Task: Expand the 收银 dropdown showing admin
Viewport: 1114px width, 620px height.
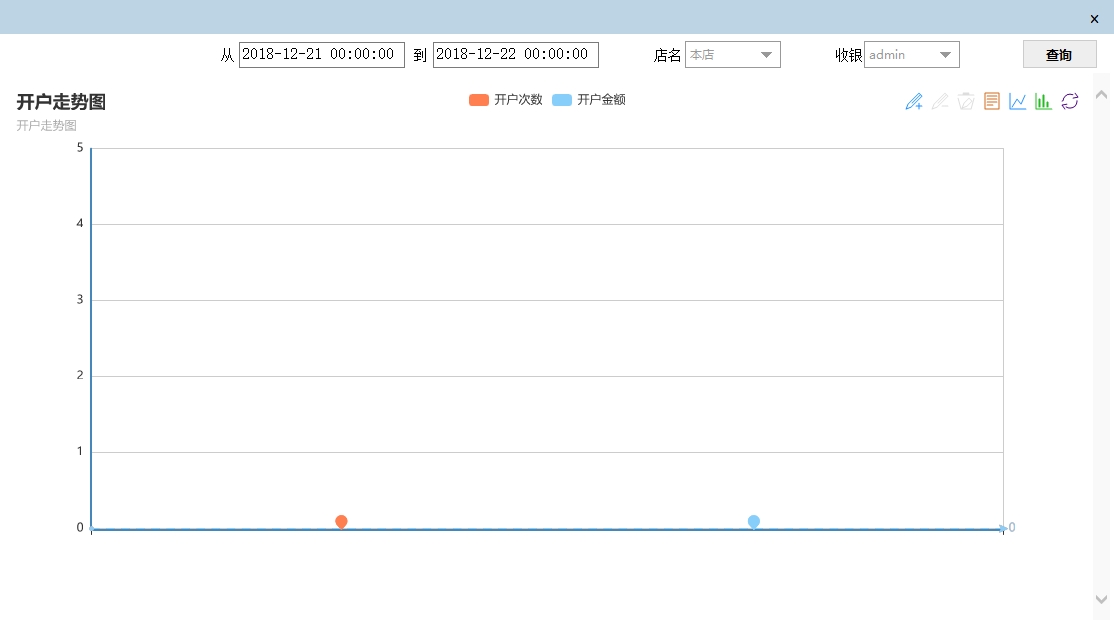Action: [x=912, y=55]
